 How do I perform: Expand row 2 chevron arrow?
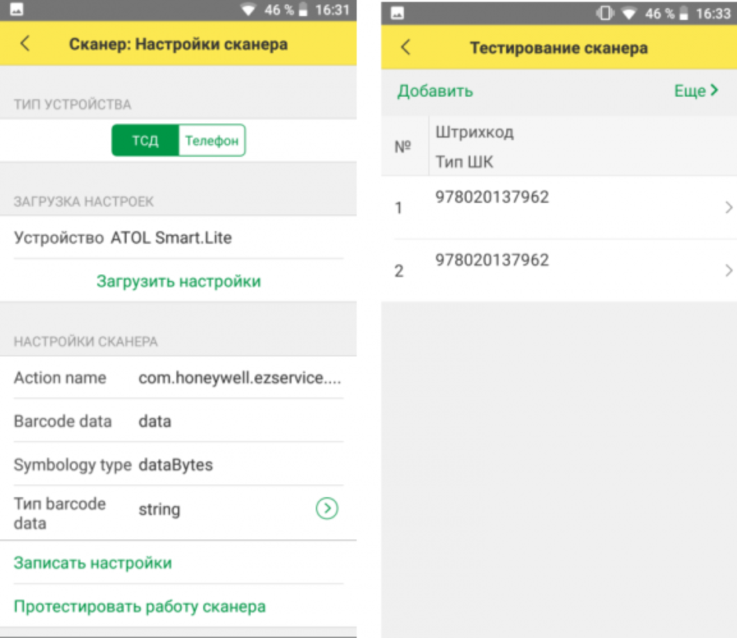[x=729, y=270]
